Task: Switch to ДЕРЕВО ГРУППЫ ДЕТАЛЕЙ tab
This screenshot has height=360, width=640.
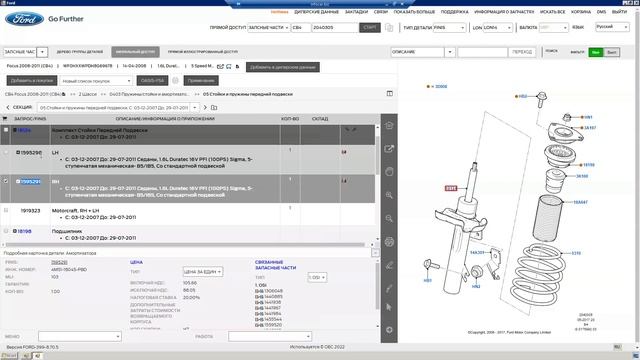Action: point(80,52)
